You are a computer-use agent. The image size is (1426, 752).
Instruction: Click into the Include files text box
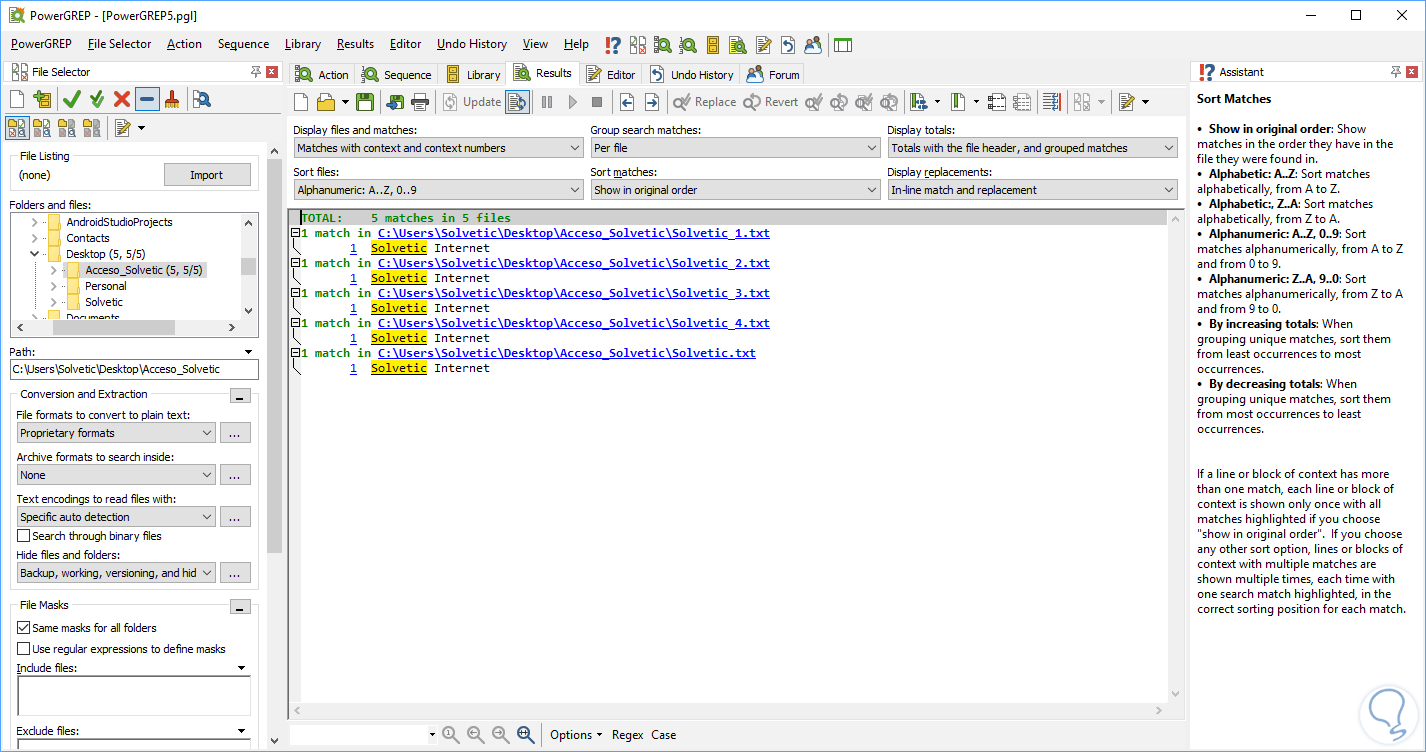134,696
